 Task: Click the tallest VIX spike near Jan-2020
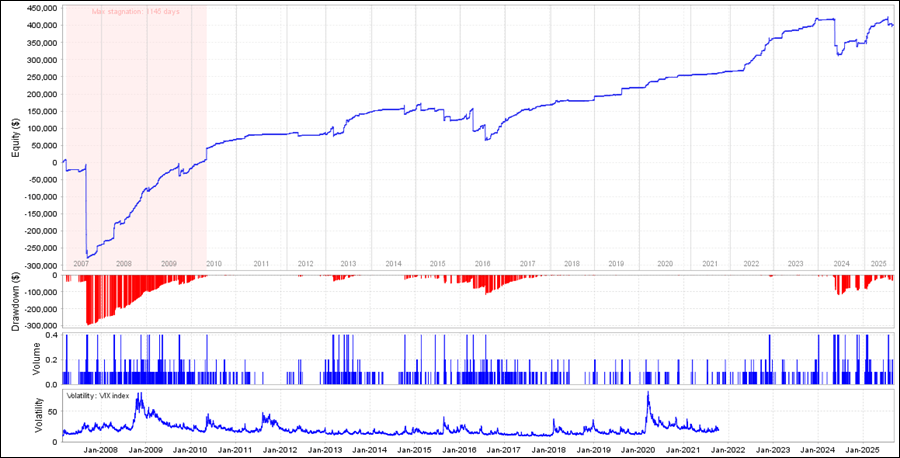648,393
